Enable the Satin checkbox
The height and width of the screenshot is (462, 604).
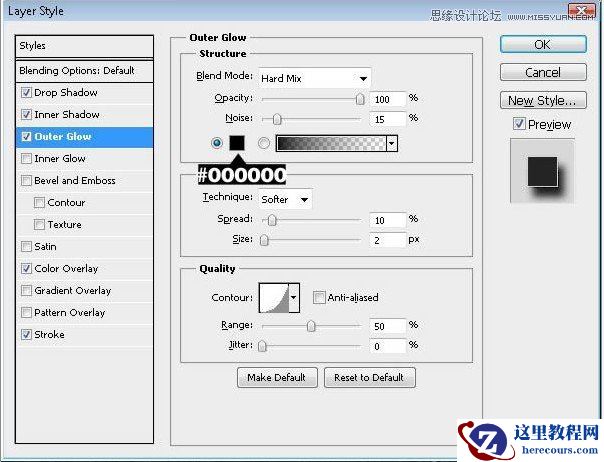[26, 246]
